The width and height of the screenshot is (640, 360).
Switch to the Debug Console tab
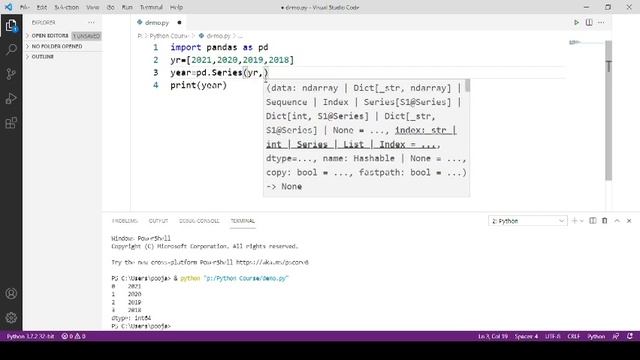pos(199,221)
